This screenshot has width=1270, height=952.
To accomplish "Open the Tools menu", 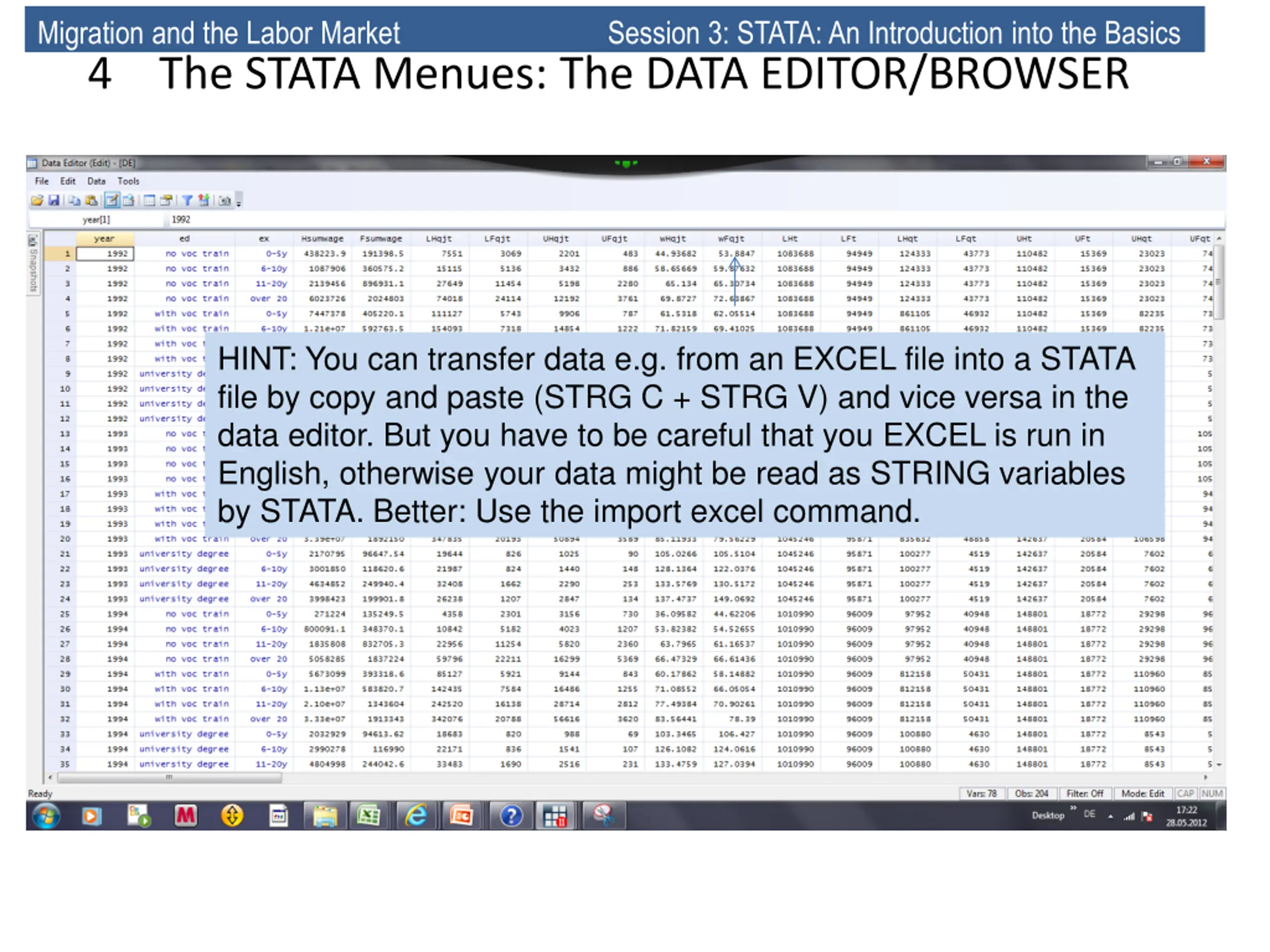I will tap(128, 181).
